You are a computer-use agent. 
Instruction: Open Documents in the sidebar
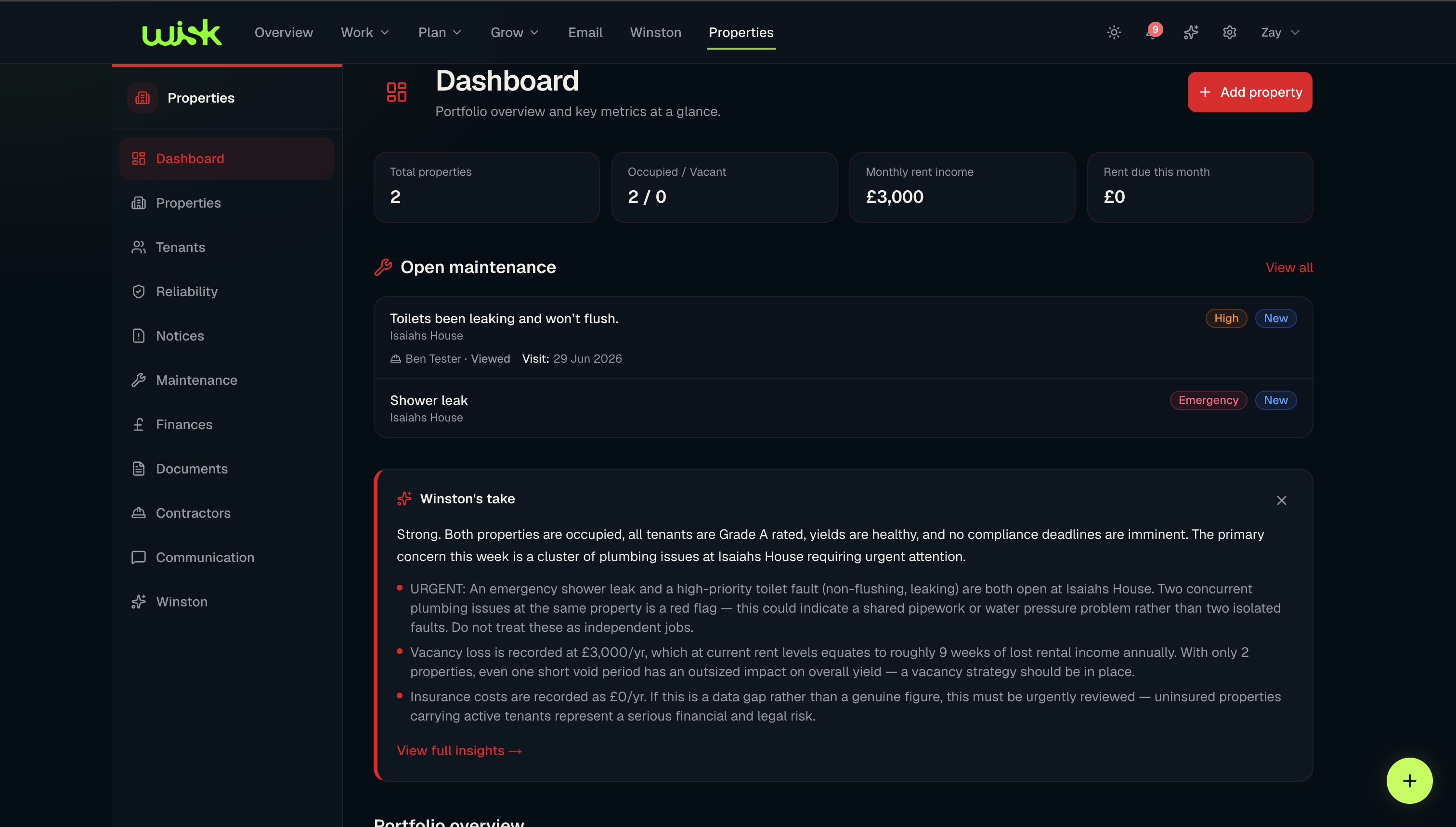click(x=226, y=469)
